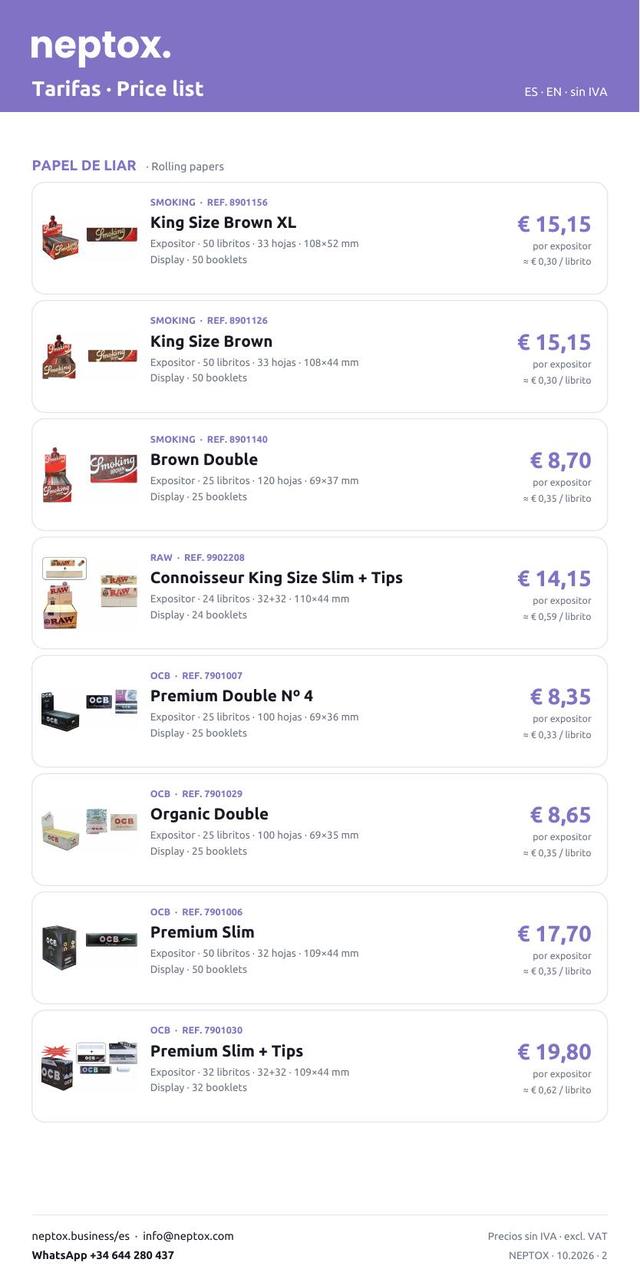Select the King Size Brown XL title

pyautogui.click(x=223, y=222)
